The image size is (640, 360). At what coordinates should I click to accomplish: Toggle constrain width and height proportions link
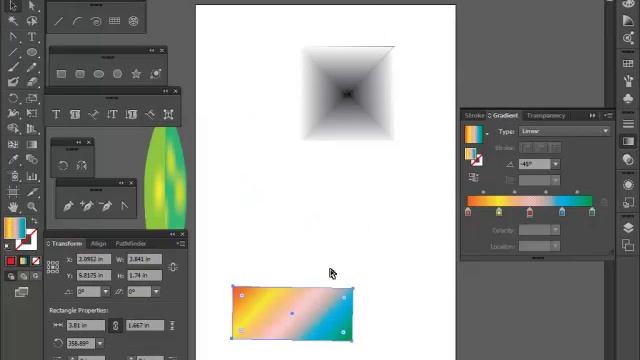(173, 267)
